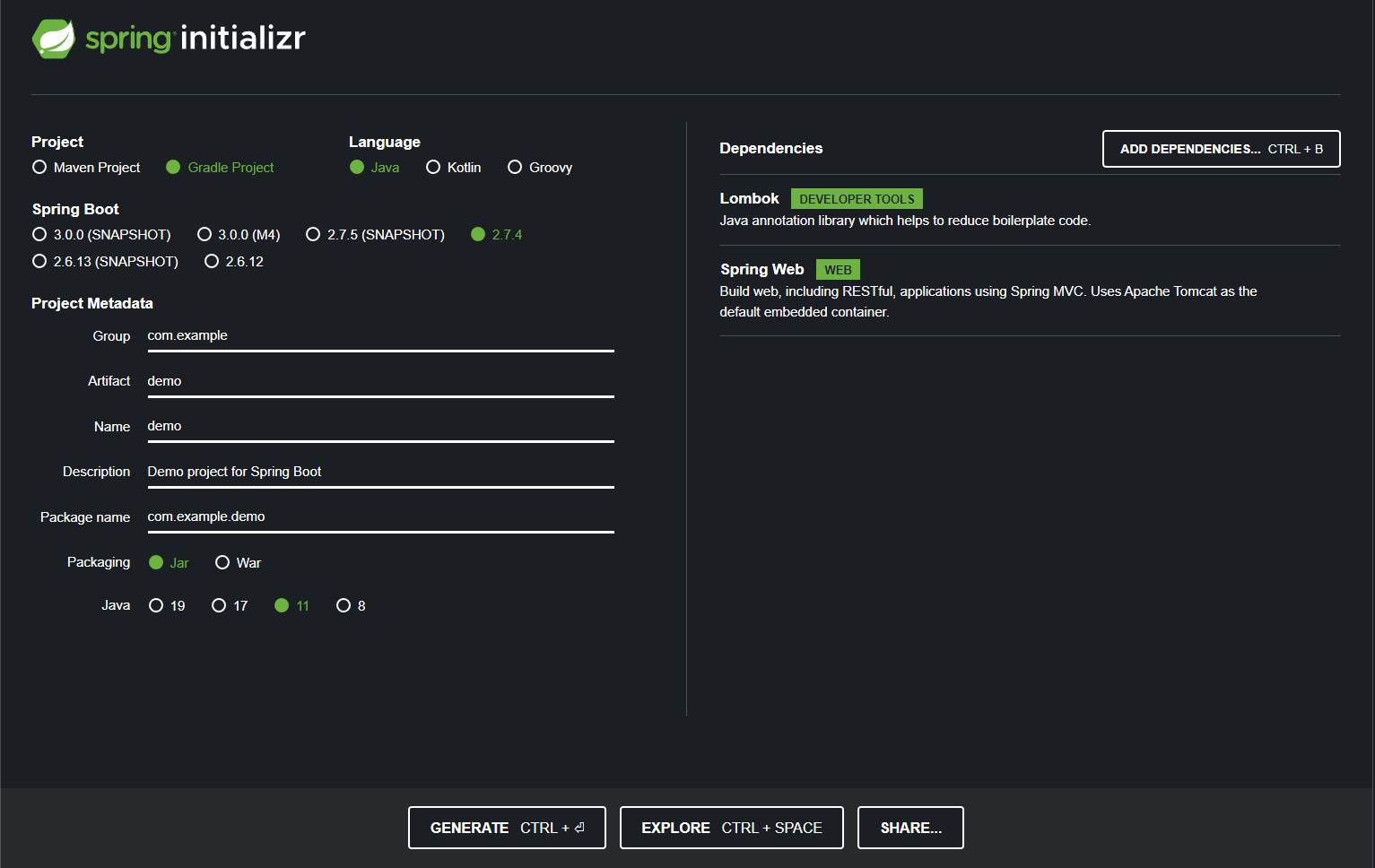Click the Explore project button
The image size is (1375, 868).
tap(731, 828)
